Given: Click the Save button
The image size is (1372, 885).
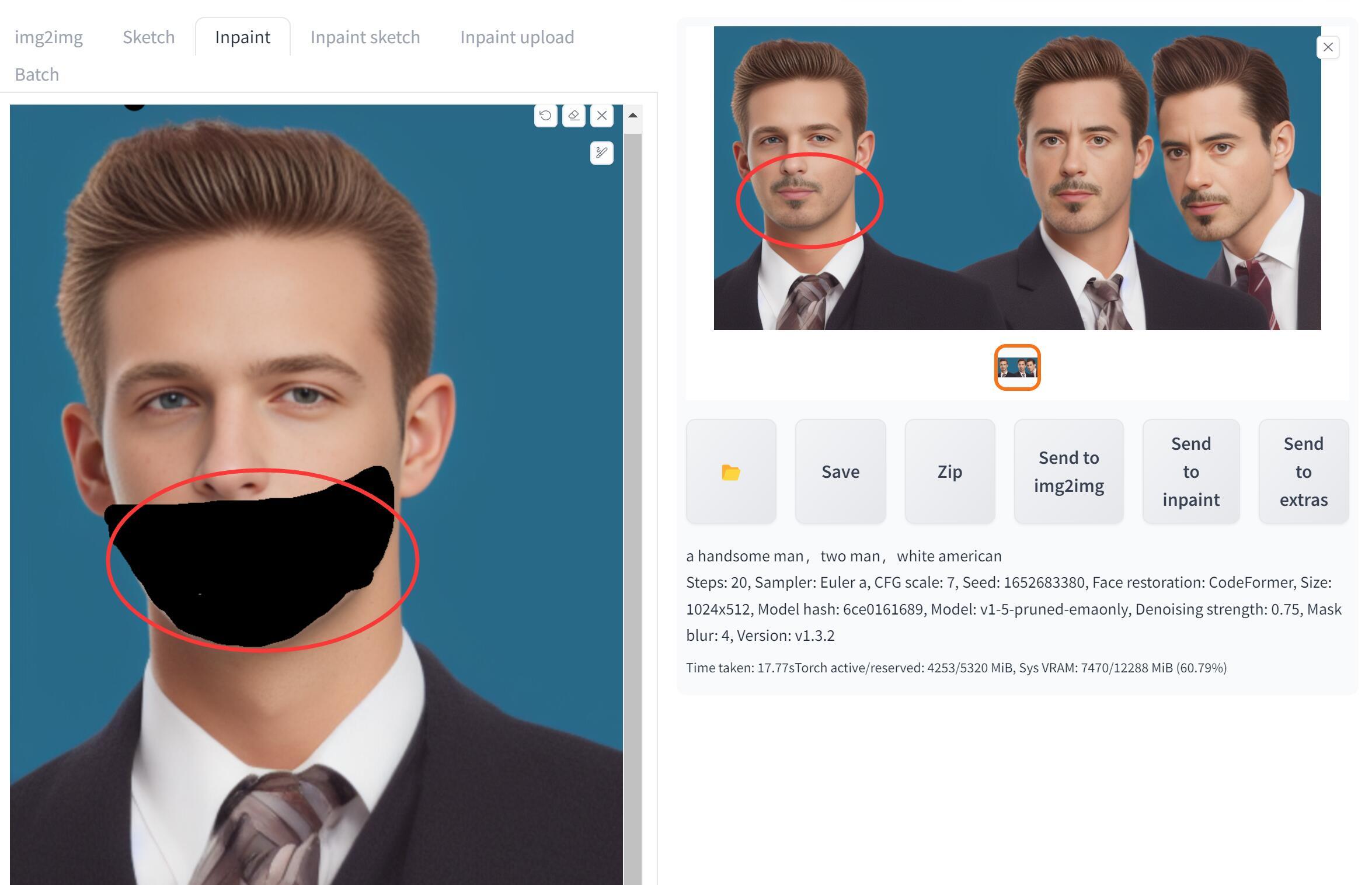Looking at the screenshot, I should click(x=840, y=471).
